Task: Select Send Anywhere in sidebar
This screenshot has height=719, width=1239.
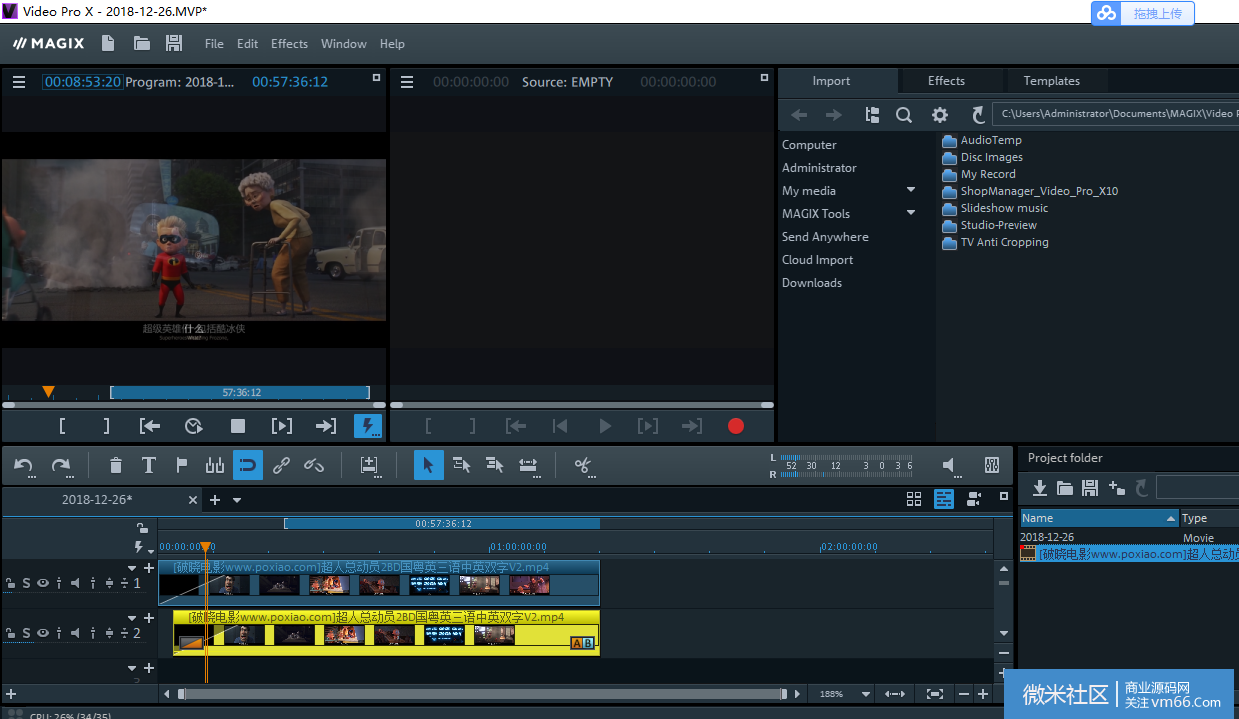Action: point(825,237)
